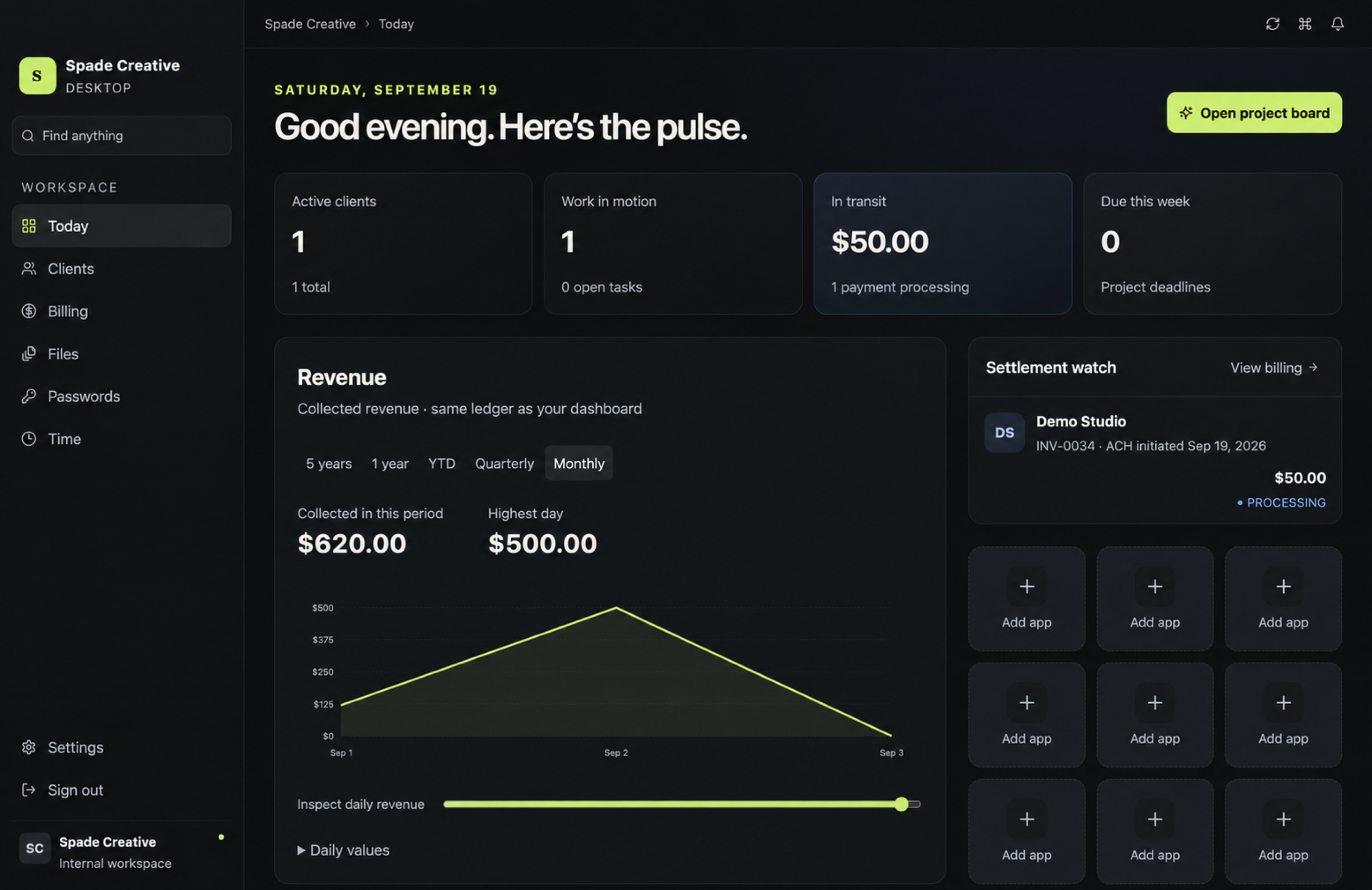Image resolution: width=1372 pixels, height=890 pixels.
Task: Expand the Daily values disclosure
Action: click(343, 850)
